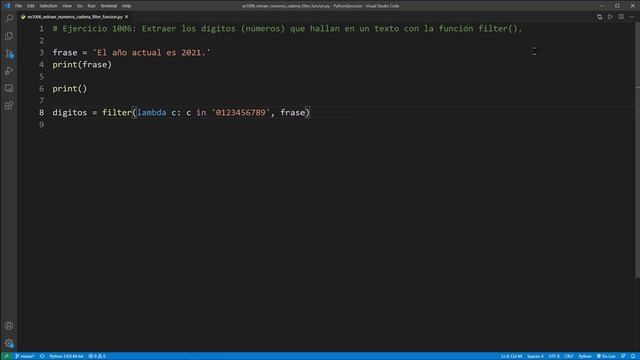Maximize the Visual Studio Code window
This screenshot has height=360, width=640.
point(617,6)
